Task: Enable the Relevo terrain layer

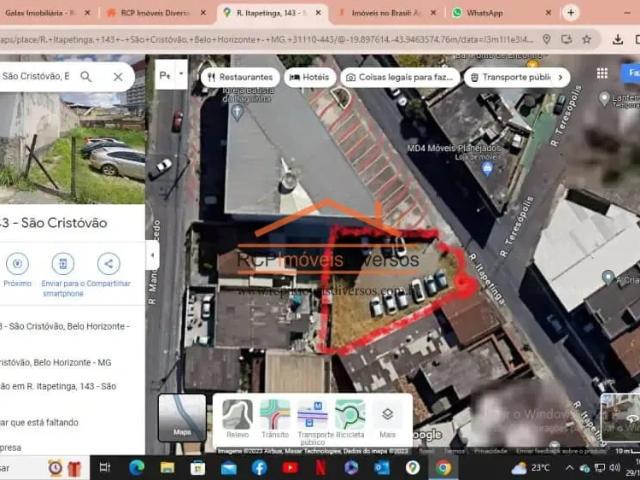Action: point(238,419)
